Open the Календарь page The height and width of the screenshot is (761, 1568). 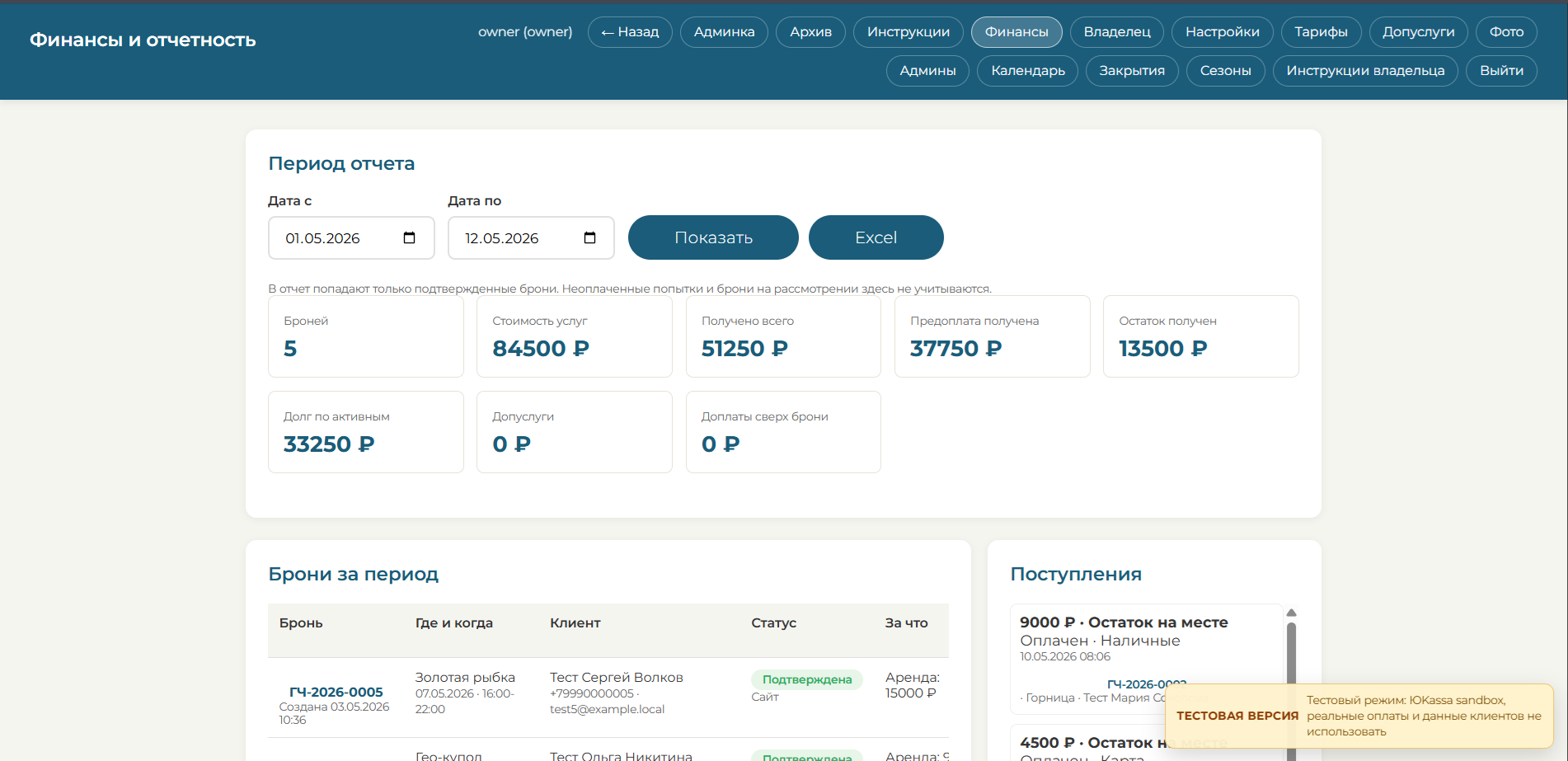coord(1028,71)
